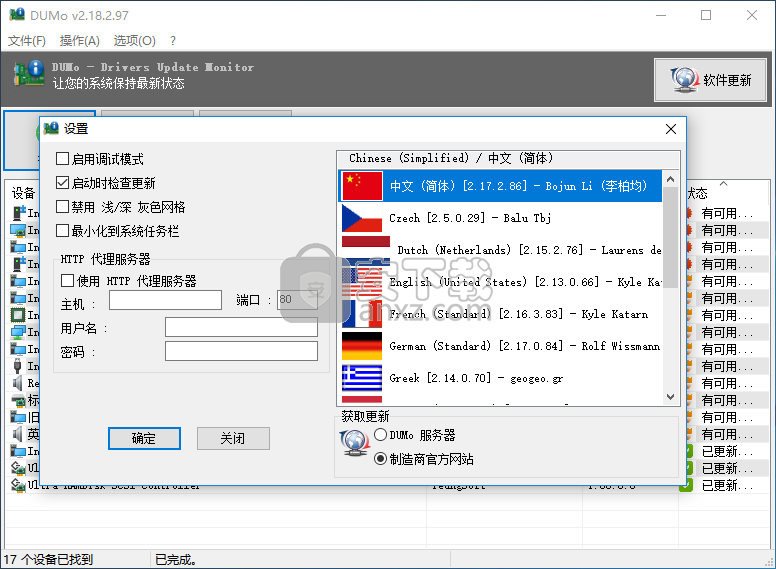Click the 关闭 button in settings
Screen dimensions: 776x569
click(x=233, y=438)
